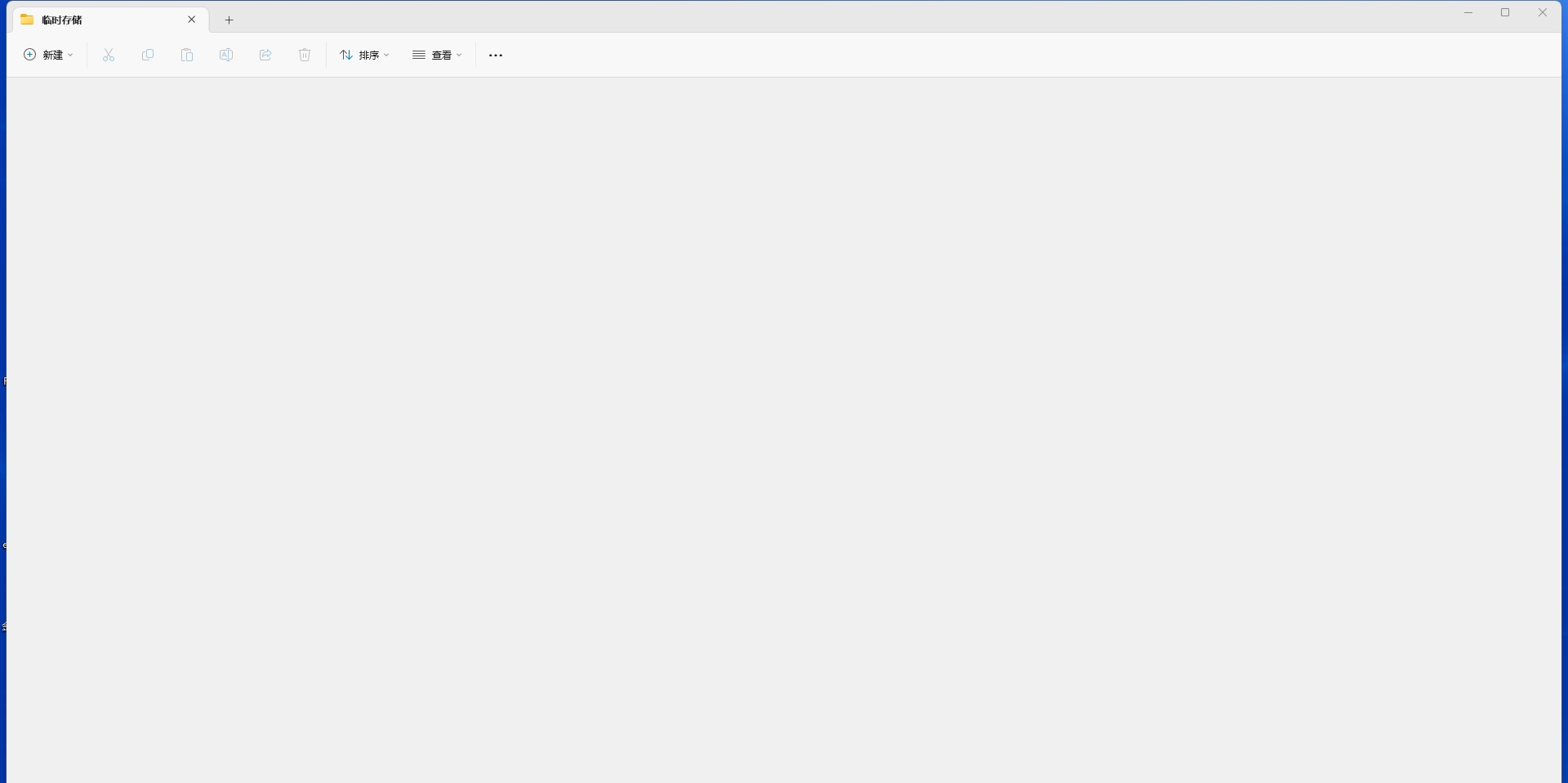Add a new tab with plus button
This screenshot has height=783, width=1568.
229,20
